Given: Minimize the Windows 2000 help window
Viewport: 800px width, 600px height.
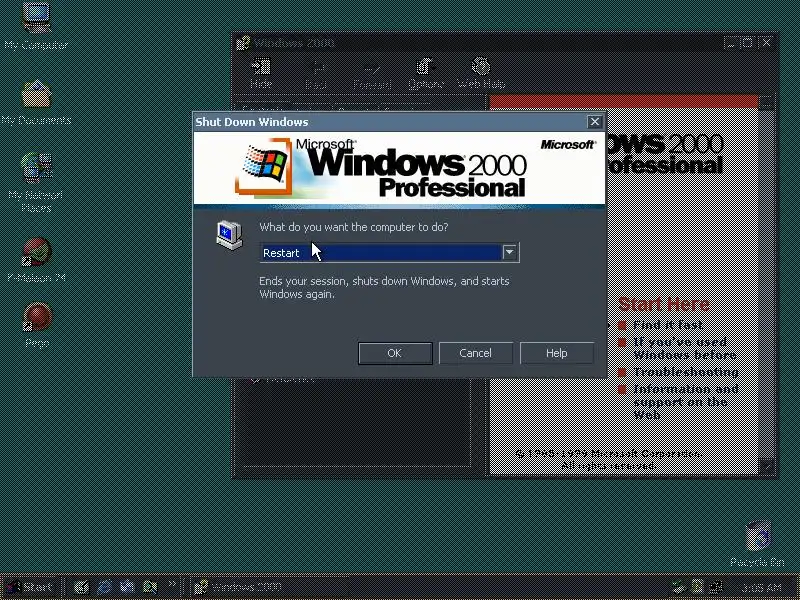Looking at the screenshot, I should click(x=731, y=43).
